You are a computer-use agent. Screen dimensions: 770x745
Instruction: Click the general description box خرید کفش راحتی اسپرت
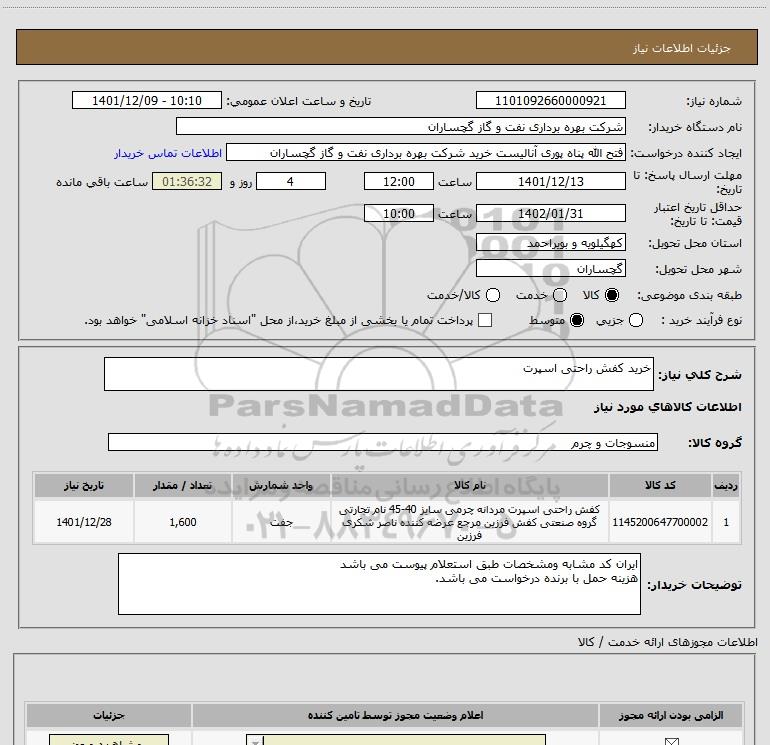point(379,374)
